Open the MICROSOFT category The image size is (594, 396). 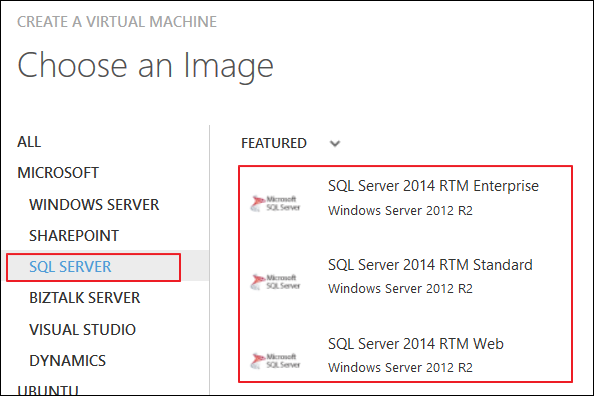(x=58, y=173)
